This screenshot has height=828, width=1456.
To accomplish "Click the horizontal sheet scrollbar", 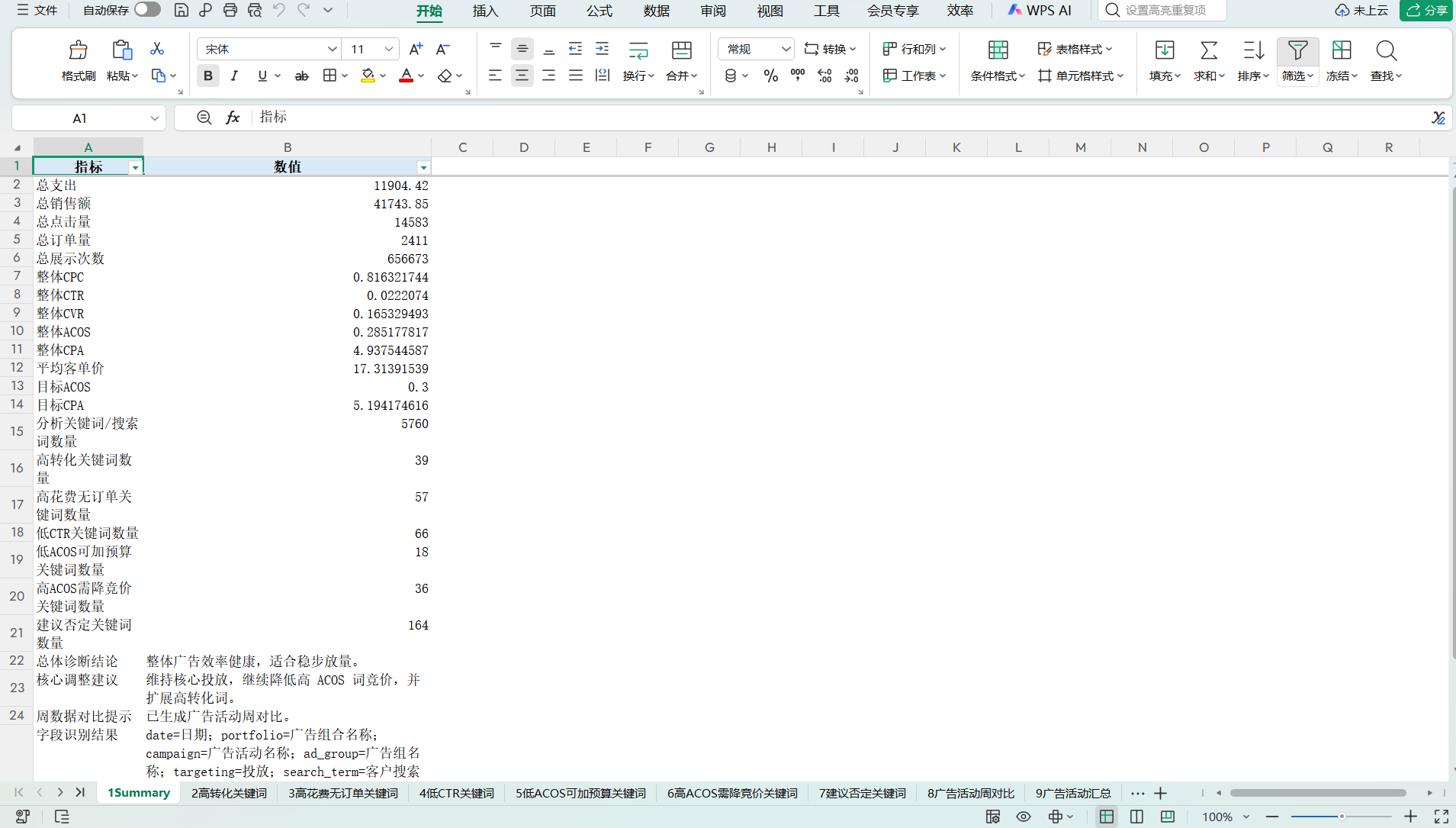I will pos(1317,794).
